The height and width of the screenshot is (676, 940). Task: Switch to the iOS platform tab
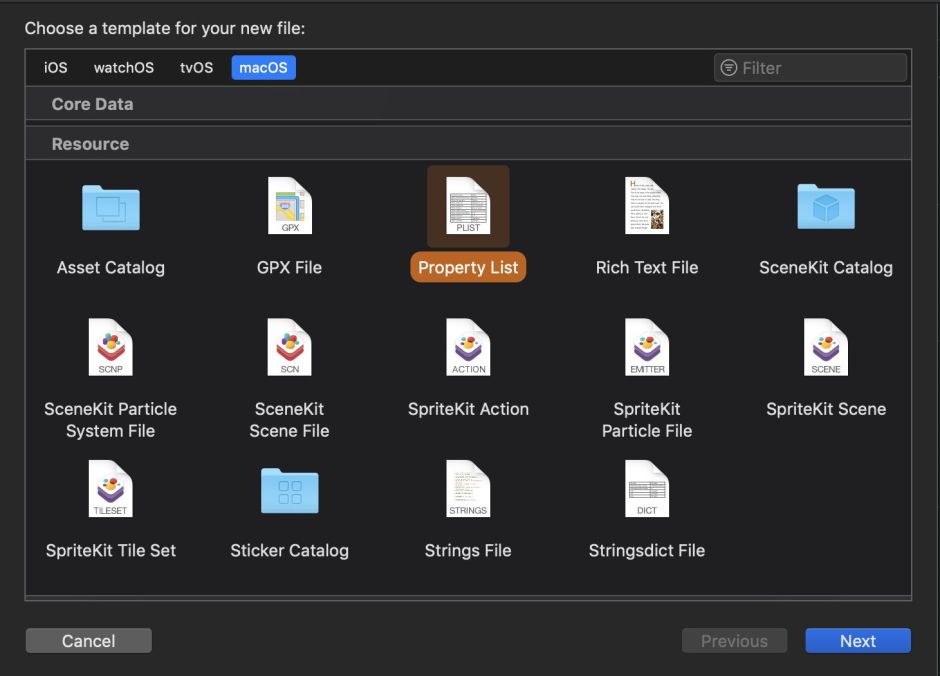[x=56, y=68]
